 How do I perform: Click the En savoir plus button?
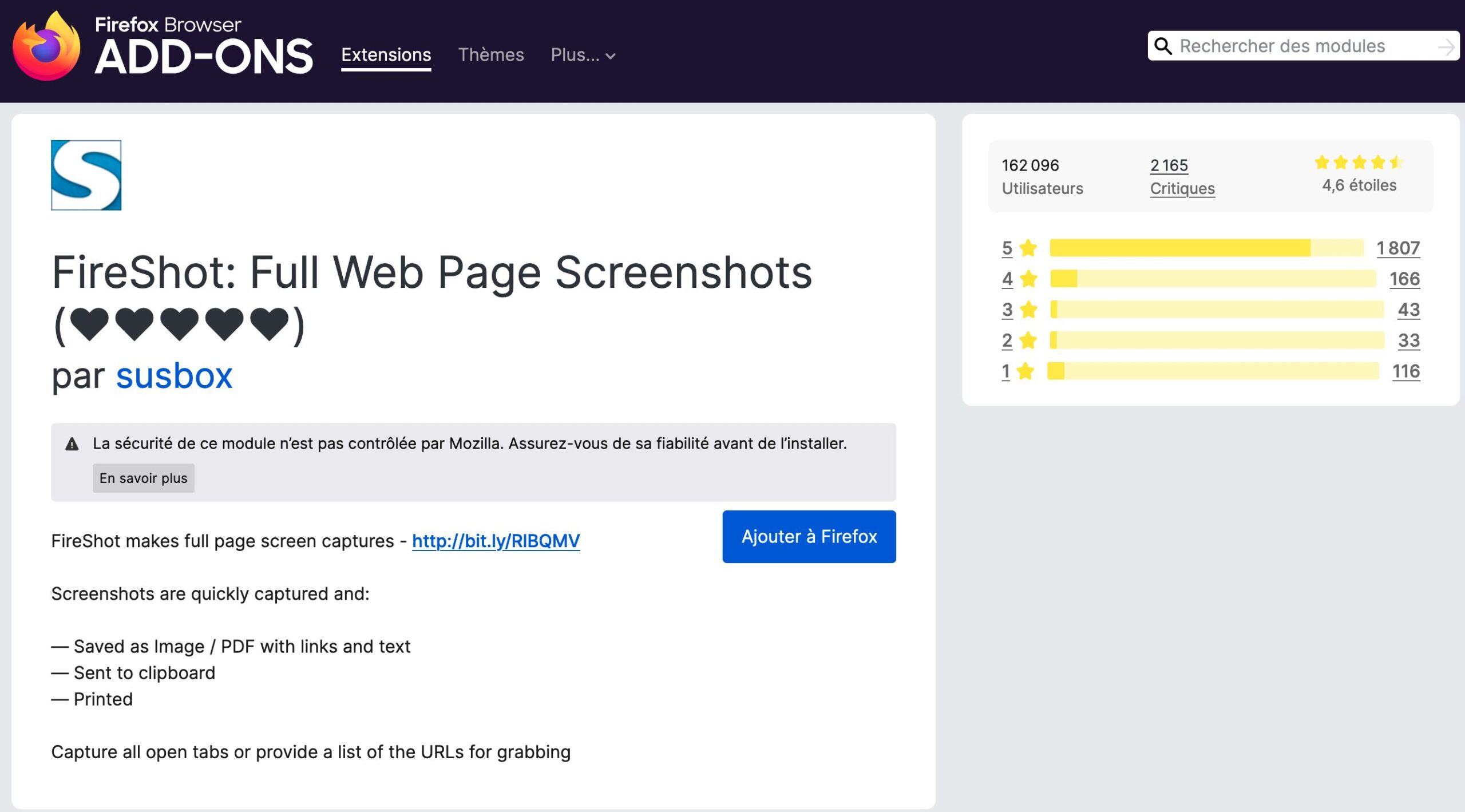[144, 478]
